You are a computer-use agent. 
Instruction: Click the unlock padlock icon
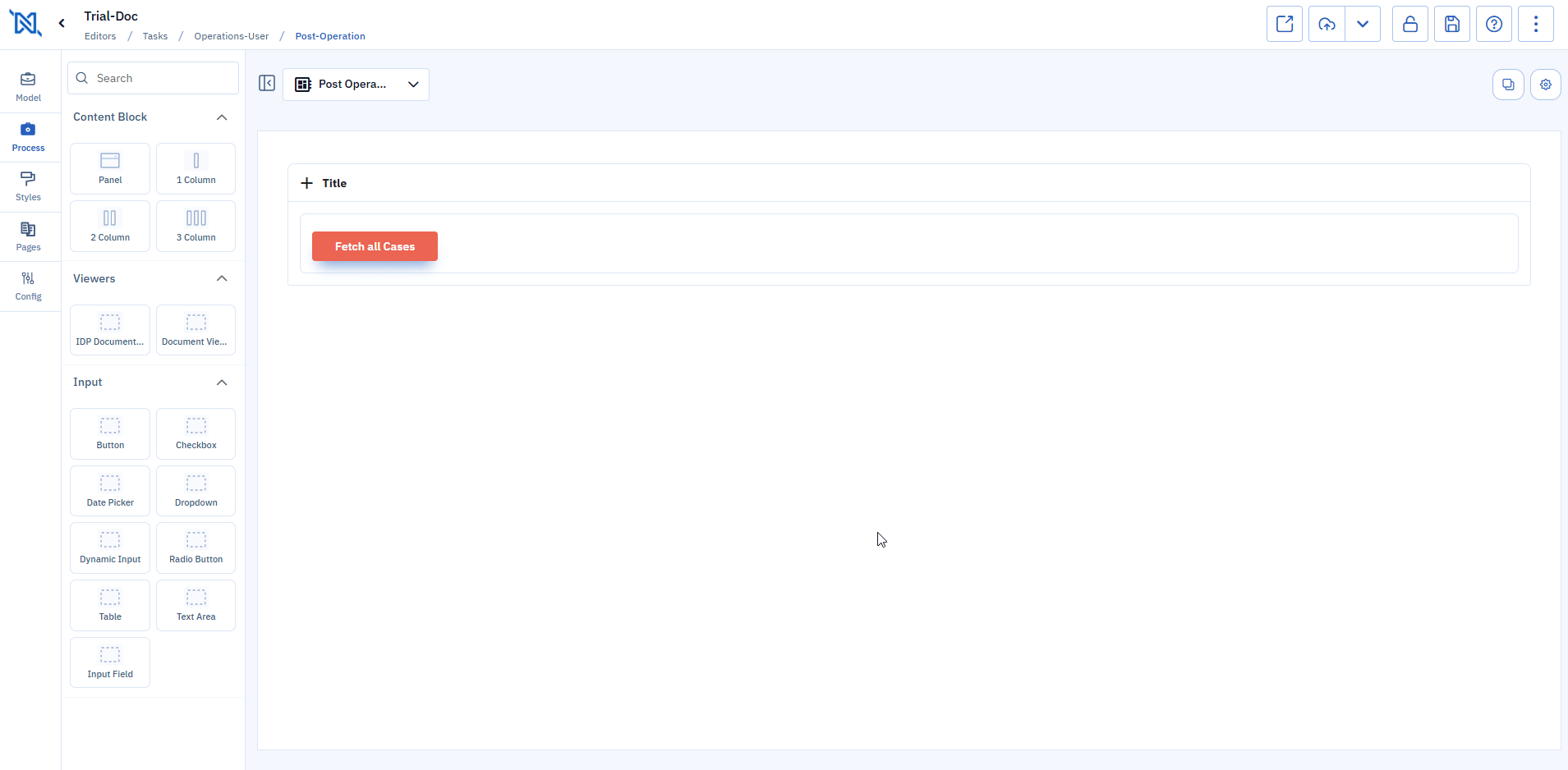coord(1410,24)
